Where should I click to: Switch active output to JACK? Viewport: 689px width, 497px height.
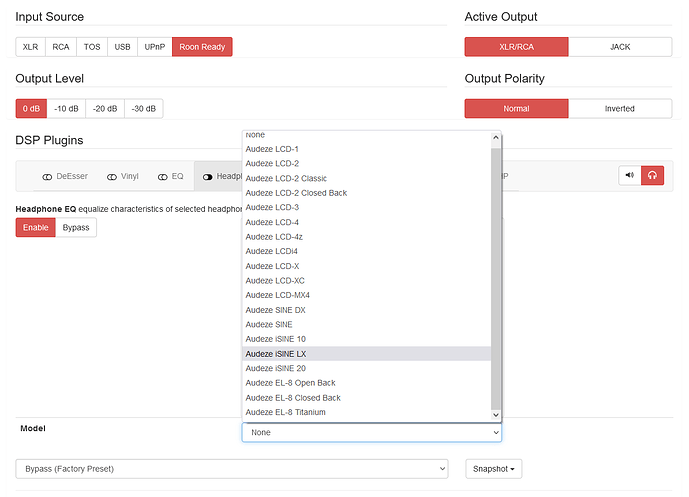pos(620,47)
